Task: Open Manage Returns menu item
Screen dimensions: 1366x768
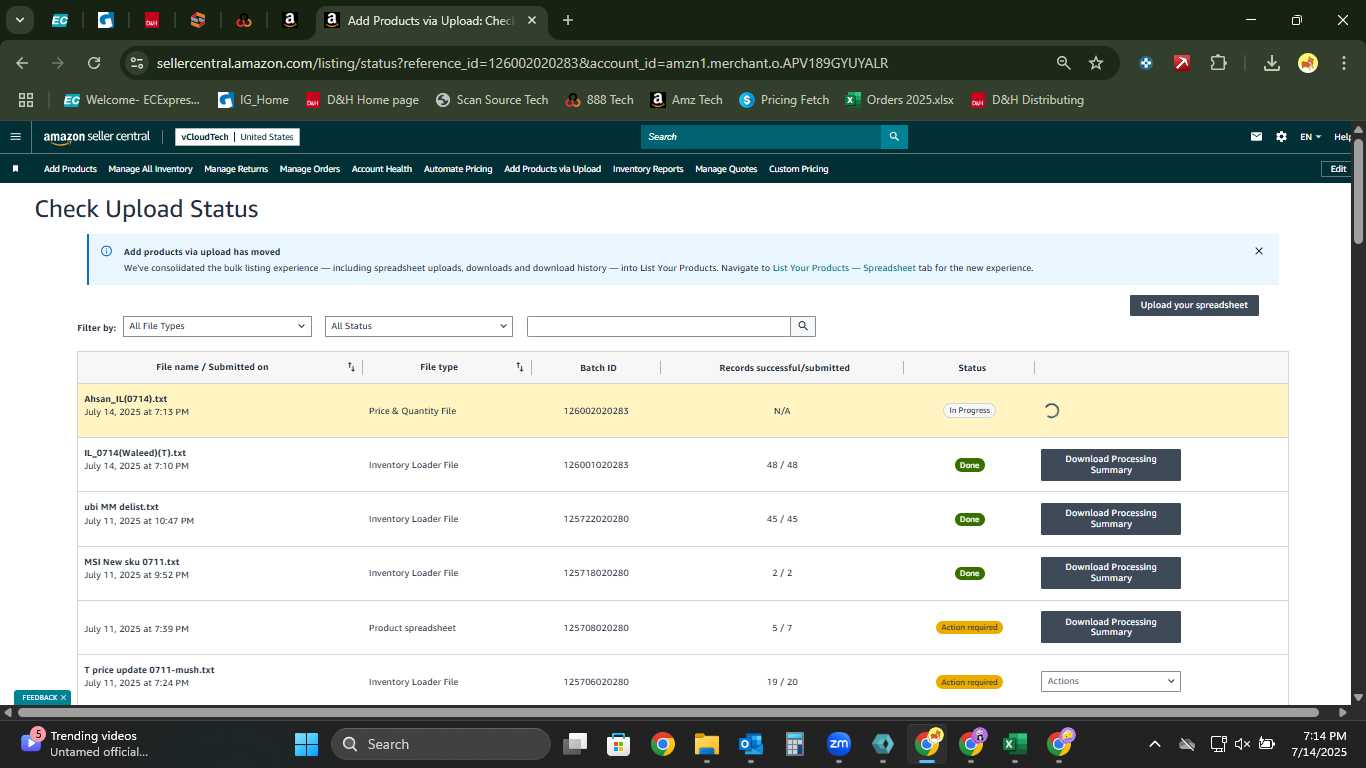Action: (x=236, y=169)
